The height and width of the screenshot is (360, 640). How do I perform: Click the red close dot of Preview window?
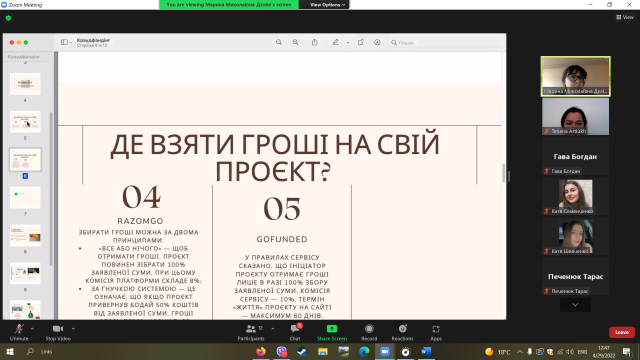12,42
